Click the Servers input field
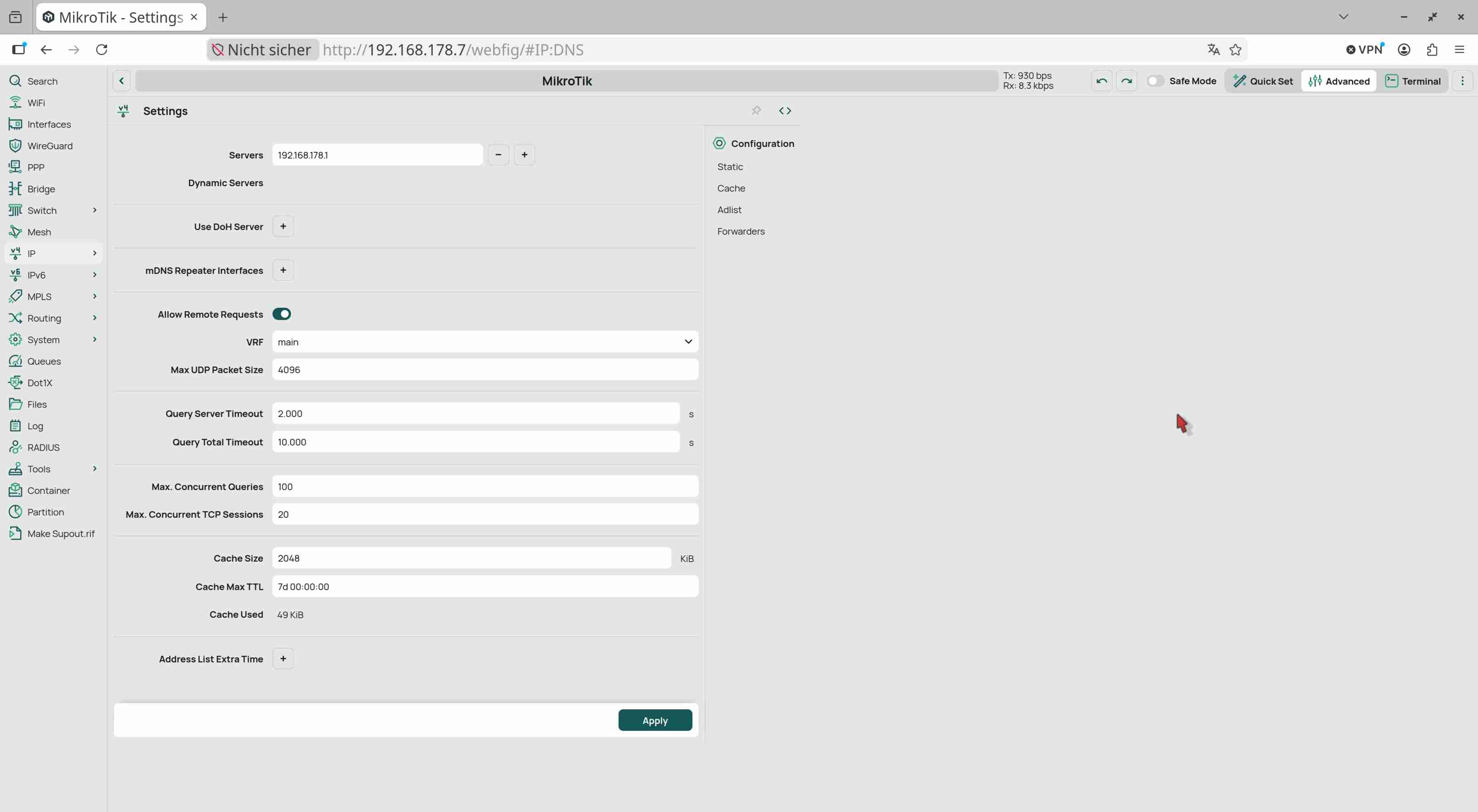The height and width of the screenshot is (812, 1478). click(x=378, y=155)
